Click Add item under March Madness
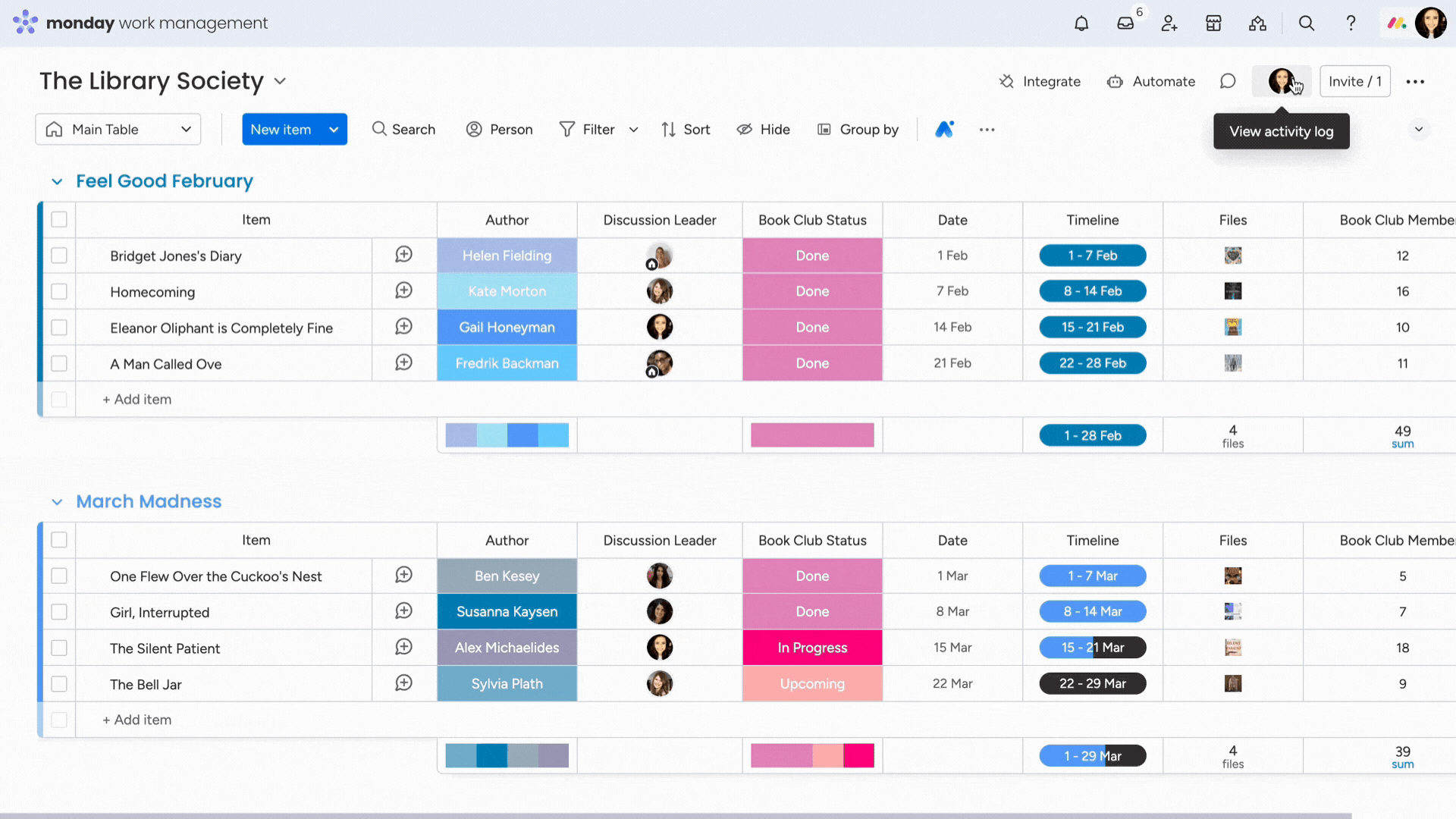1456x819 pixels. pos(137,720)
